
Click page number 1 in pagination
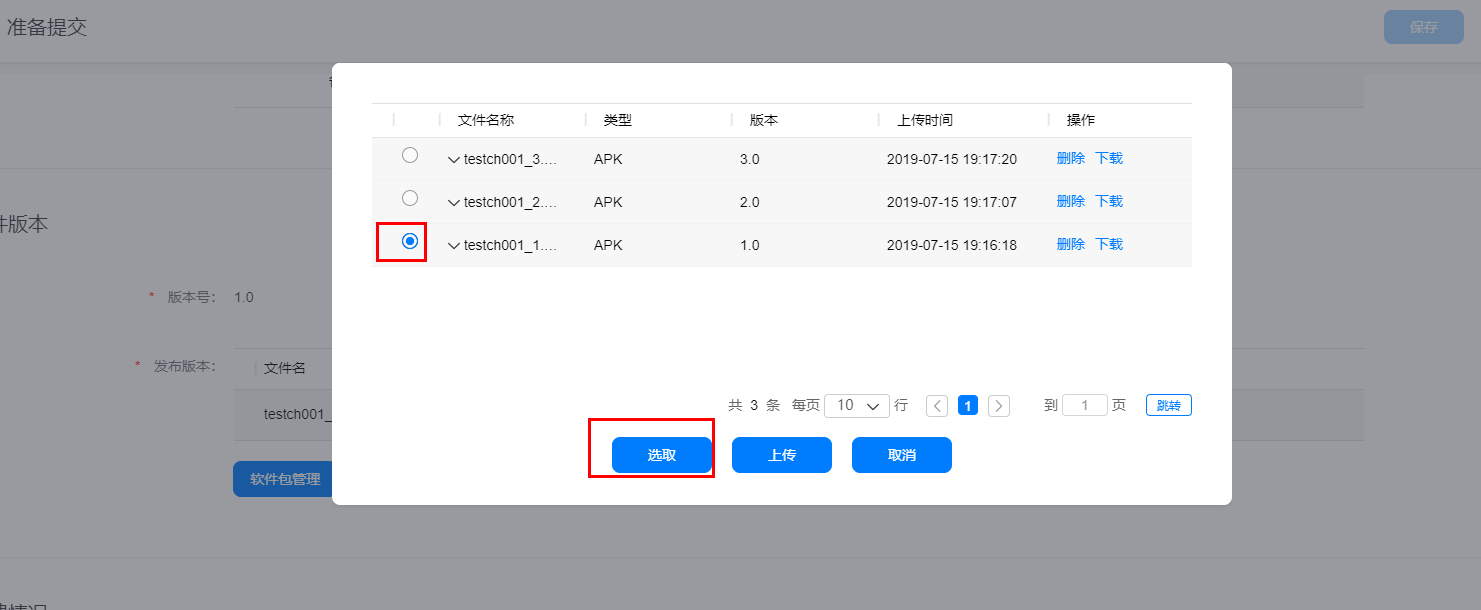coord(968,405)
